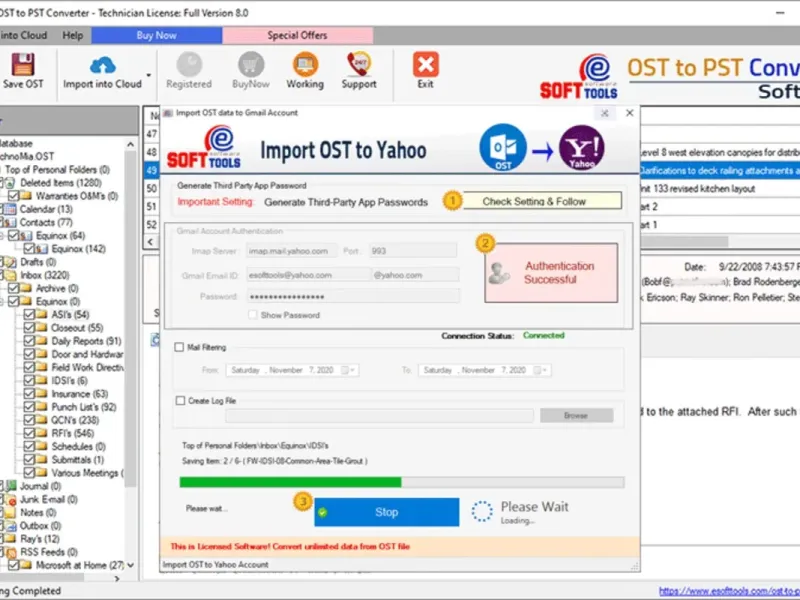Click the Working toolbar icon
Image resolution: width=800 pixels, height=600 pixels.
coord(305,65)
